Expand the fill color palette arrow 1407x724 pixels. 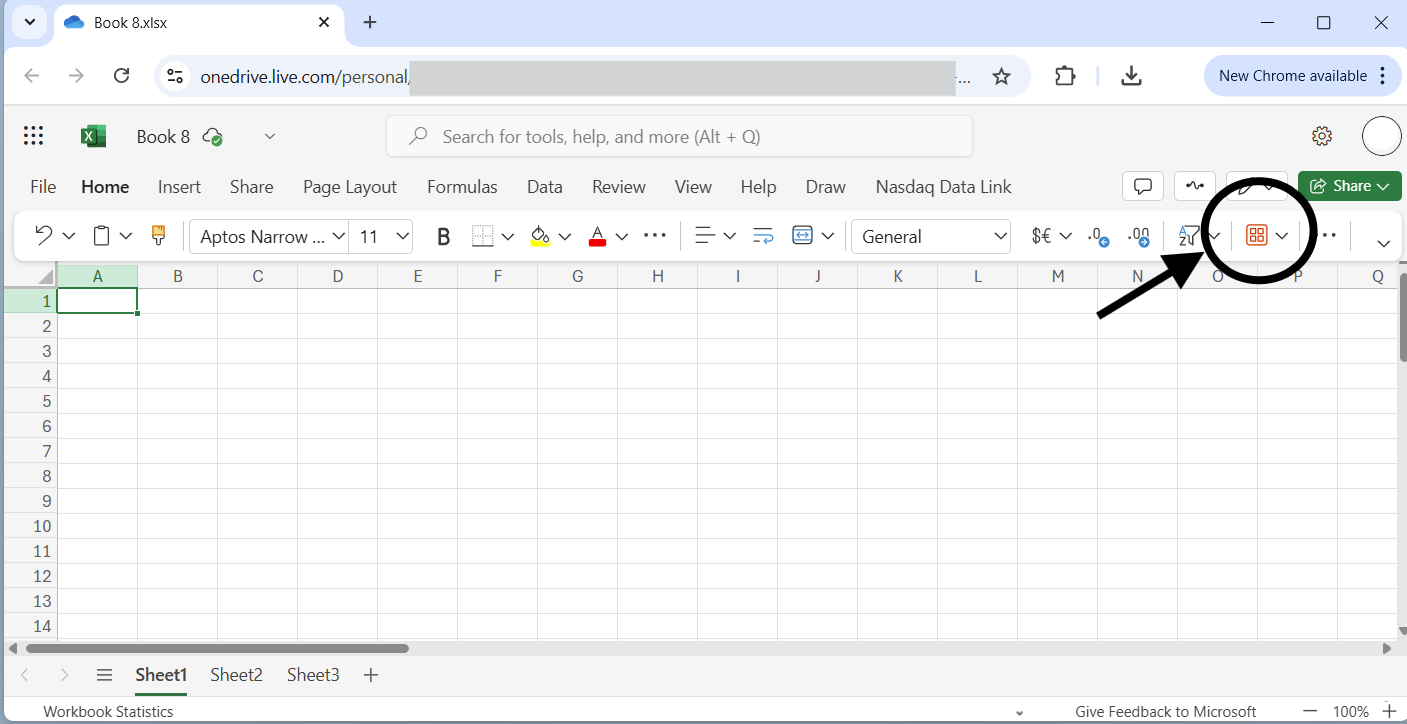[x=565, y=236]
